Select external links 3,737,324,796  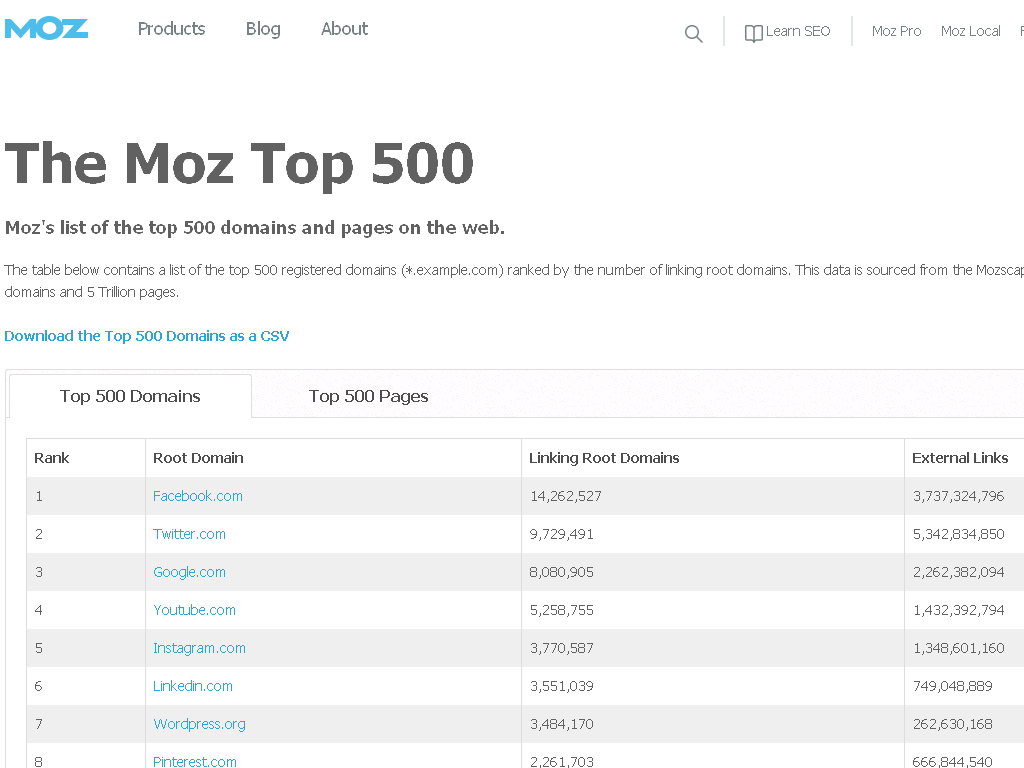pyautogui.click(x=959, y=496)
